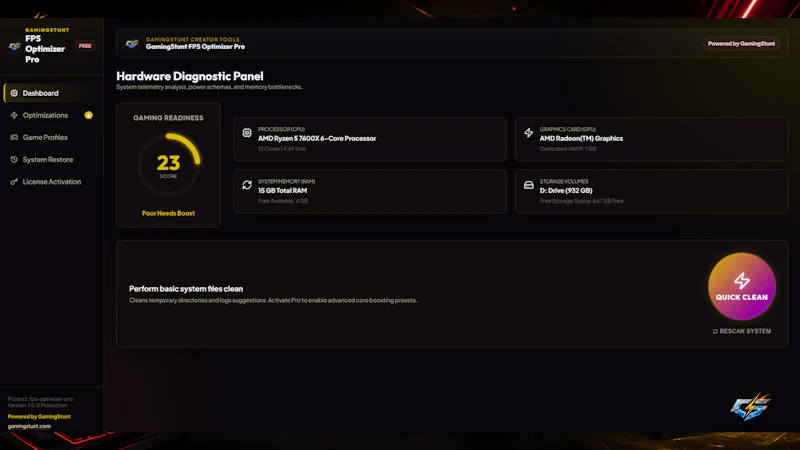Click Powered by GamingStunt in sidebar footer

tap(39, 416)
